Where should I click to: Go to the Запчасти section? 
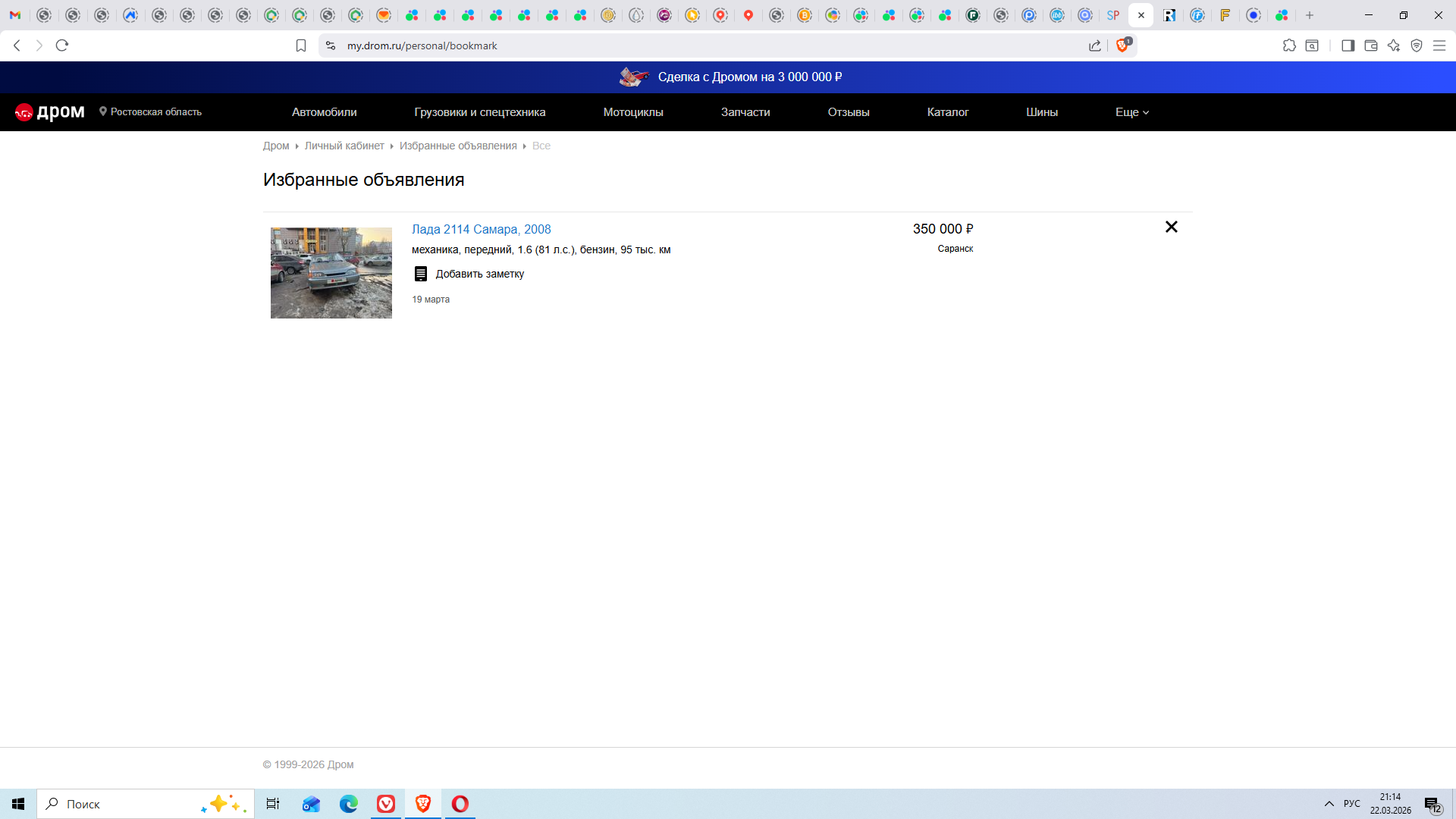(745, 112)
